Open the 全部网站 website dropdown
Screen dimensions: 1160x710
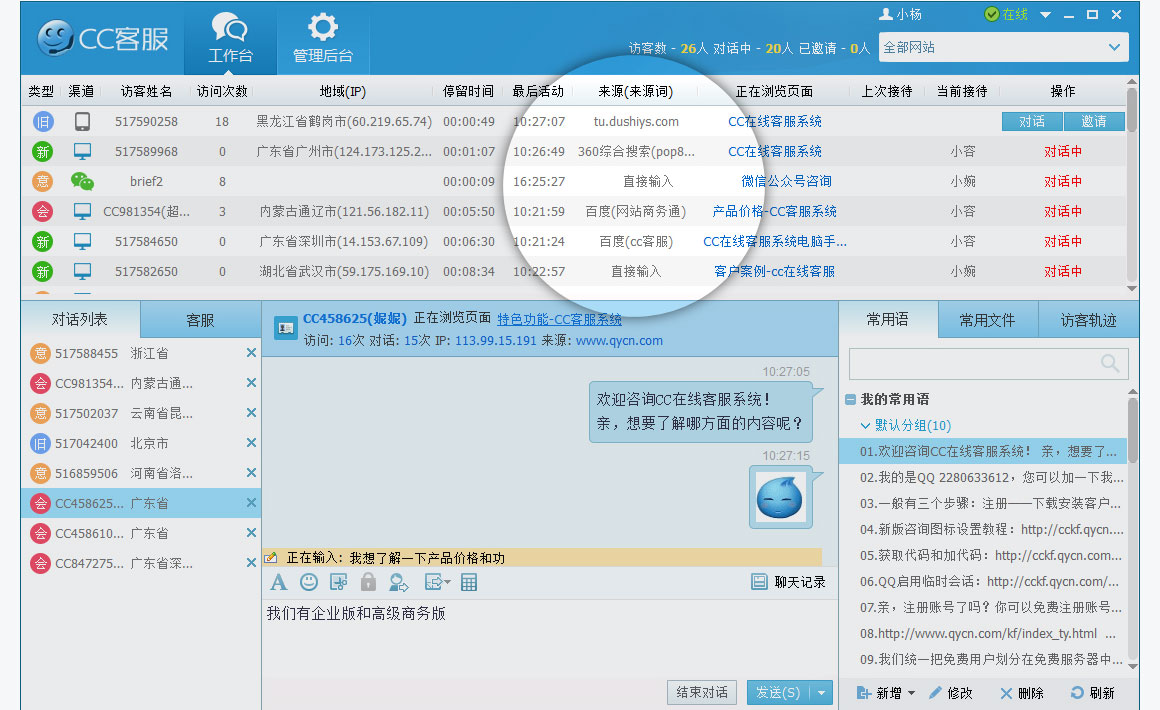(1114, 47)
